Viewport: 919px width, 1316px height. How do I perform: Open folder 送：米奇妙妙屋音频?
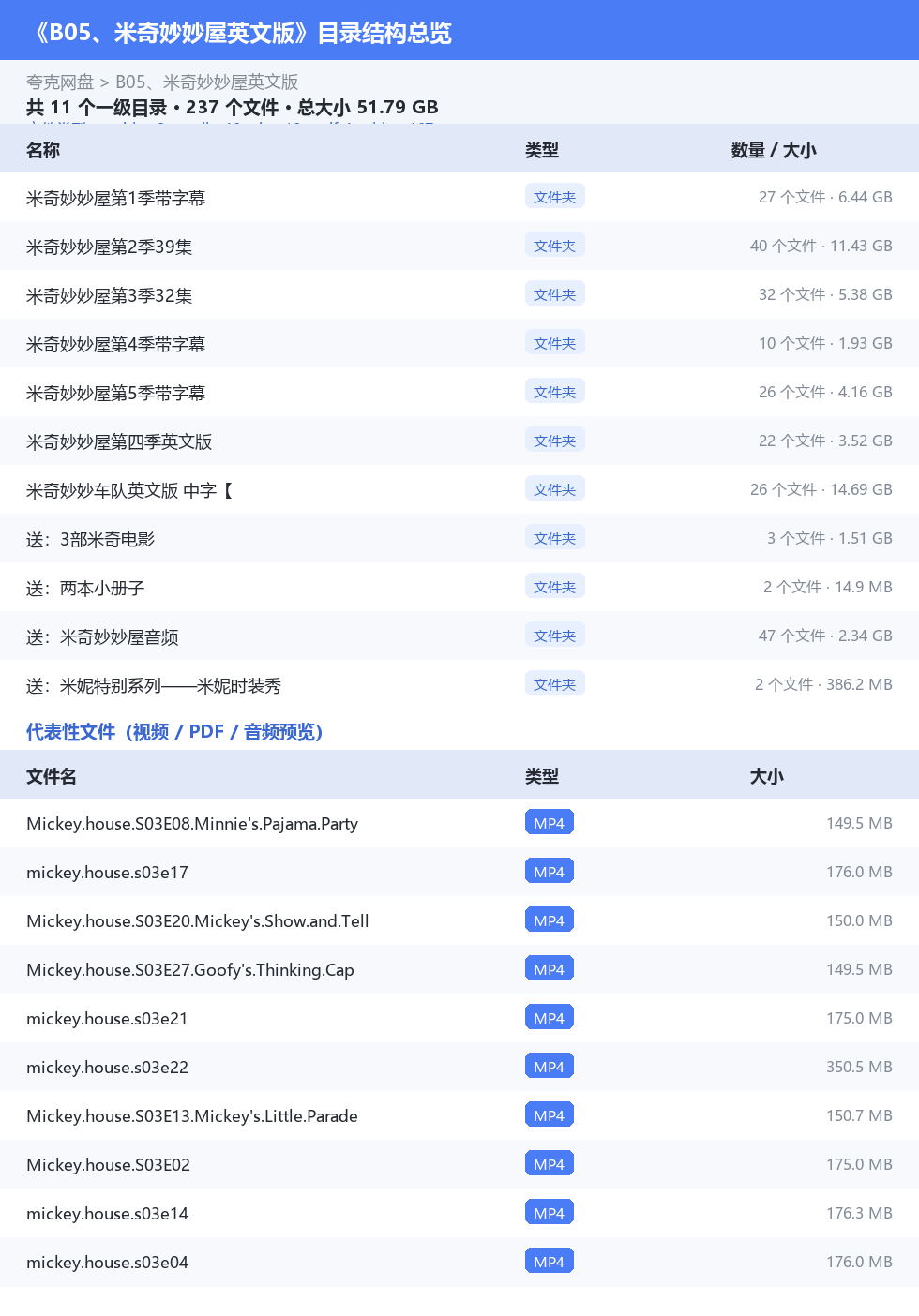click(102, 636)
